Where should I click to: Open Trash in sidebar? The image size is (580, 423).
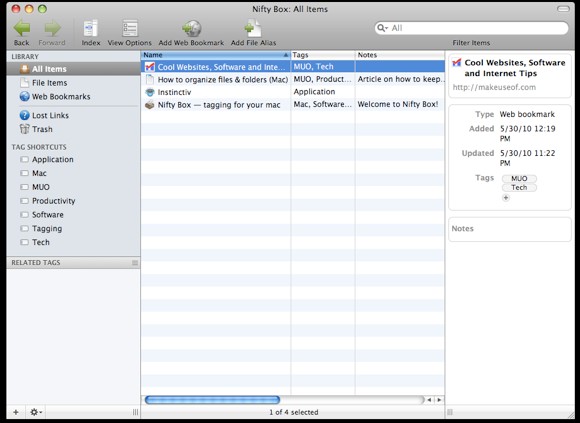73,129
